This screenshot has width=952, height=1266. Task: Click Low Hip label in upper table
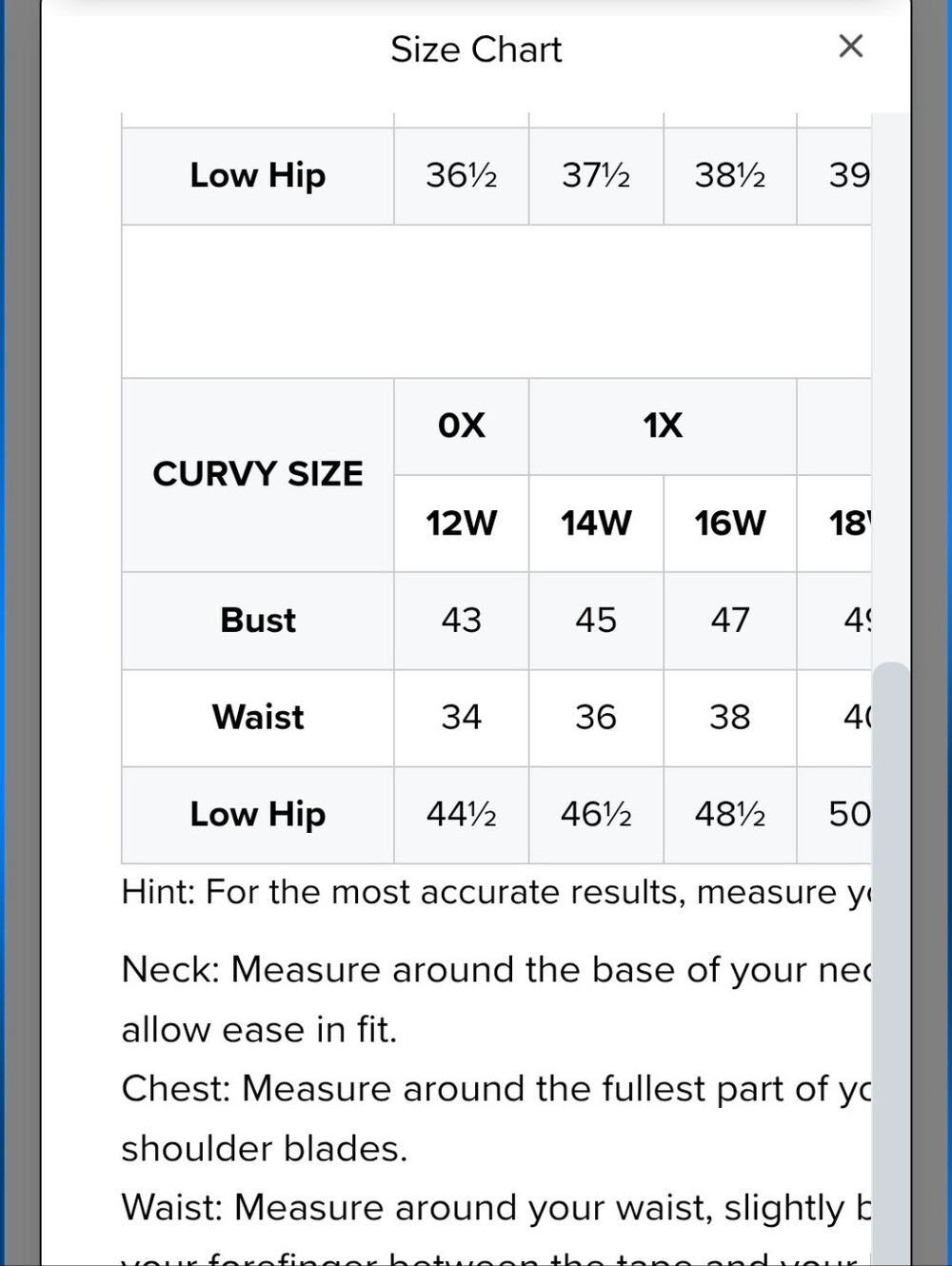pos(258,176)
